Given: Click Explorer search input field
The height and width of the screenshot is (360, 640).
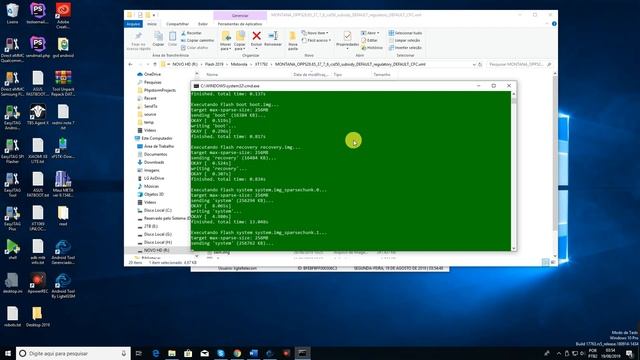Looking at the screenshot, I should pos(520,64).
